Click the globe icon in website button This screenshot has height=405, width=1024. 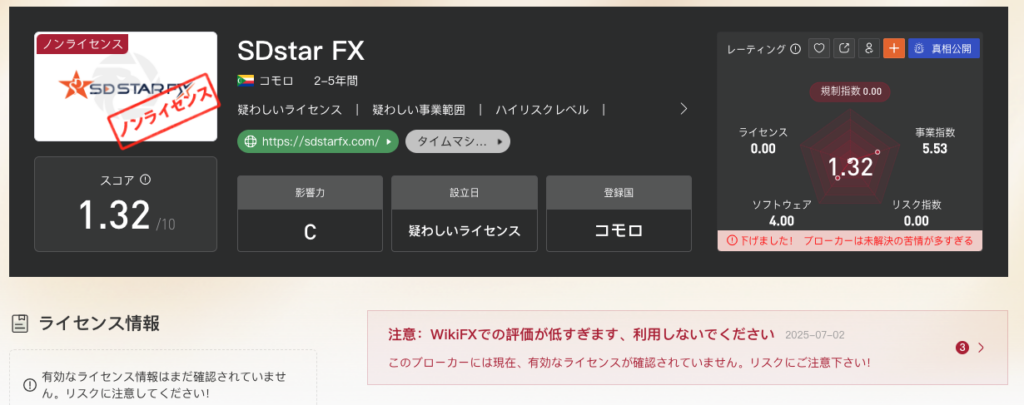pyautogui.click(x=250, y=141)
